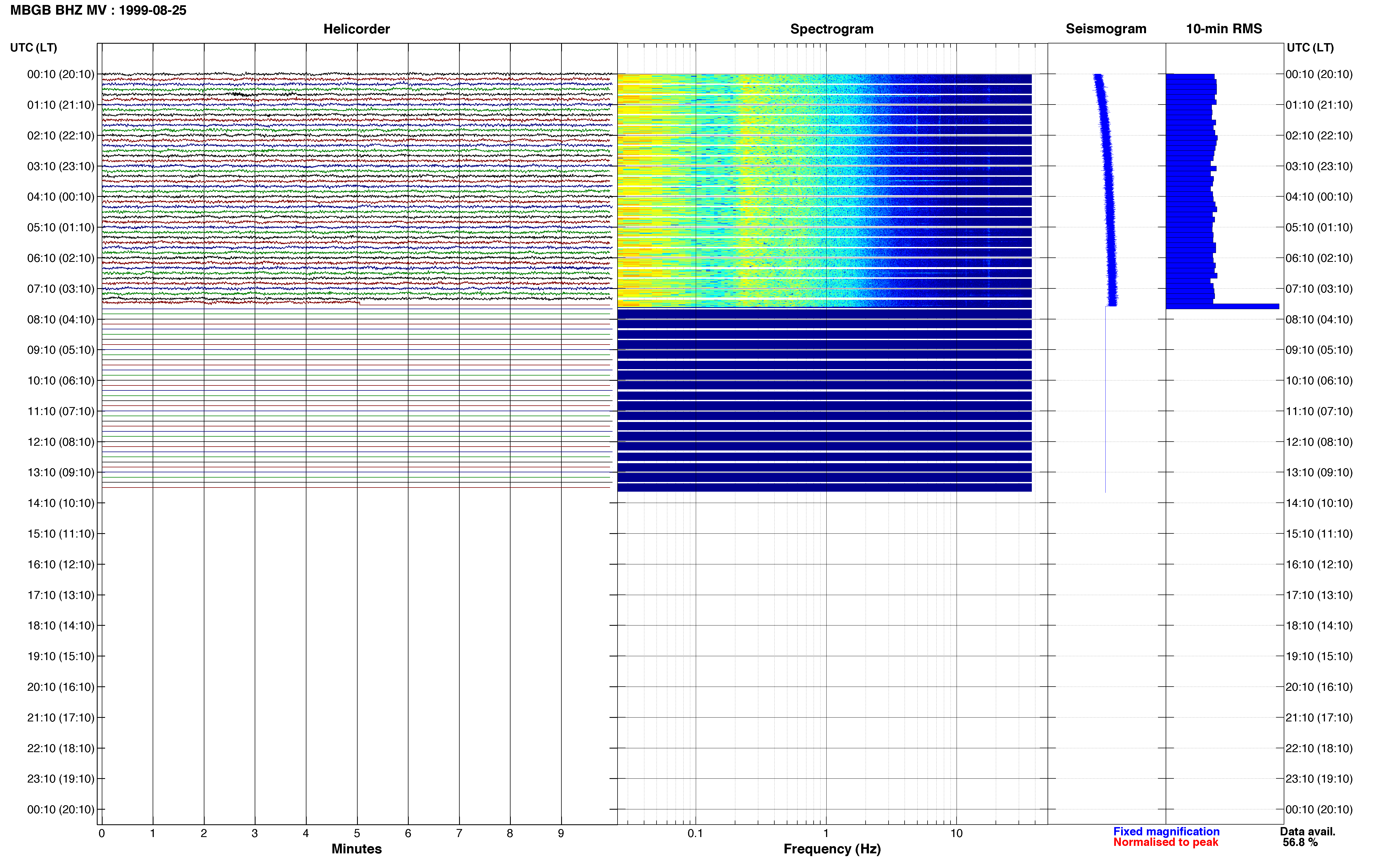This screenshot has width=1388, height=868.
Task: Click the 9 tick on the Minutes axis
Action: click(561, 833)
